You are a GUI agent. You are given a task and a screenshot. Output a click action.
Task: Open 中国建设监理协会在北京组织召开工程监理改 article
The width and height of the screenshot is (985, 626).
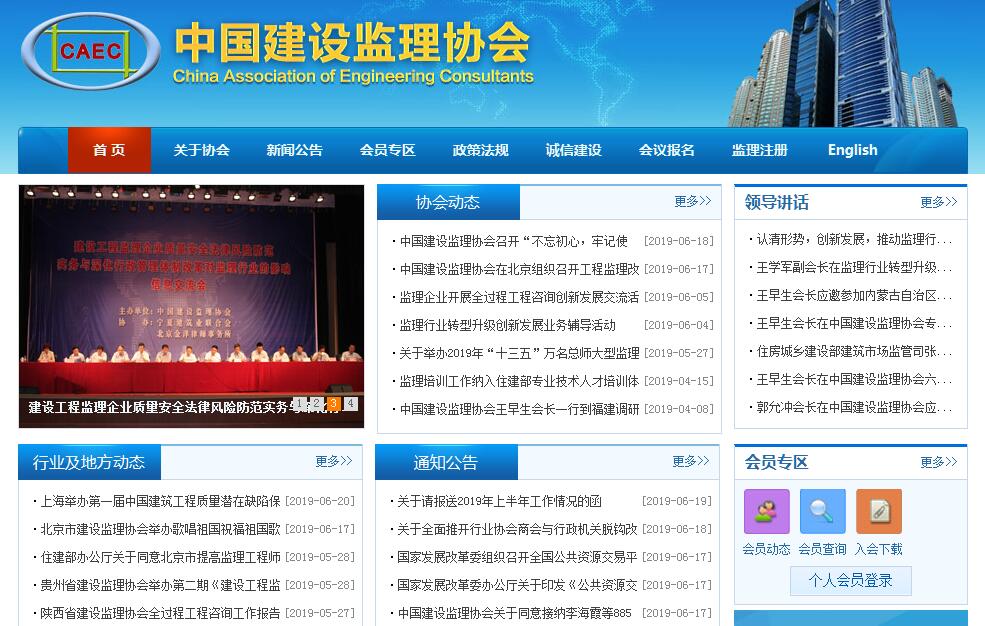519,269
